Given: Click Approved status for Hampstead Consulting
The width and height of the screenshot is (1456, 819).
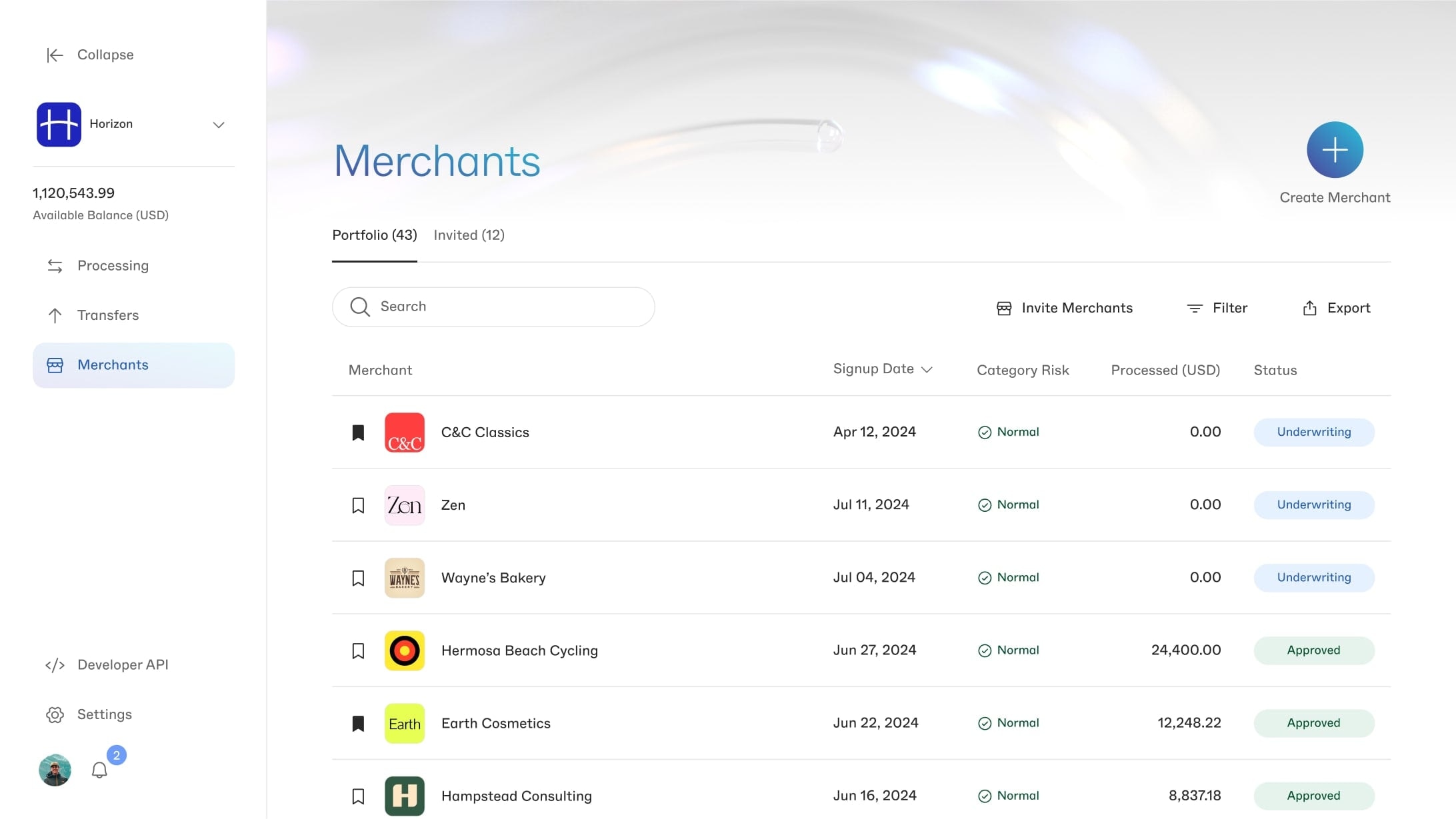Looking at the screenshot, I should tap(1314, 796).
